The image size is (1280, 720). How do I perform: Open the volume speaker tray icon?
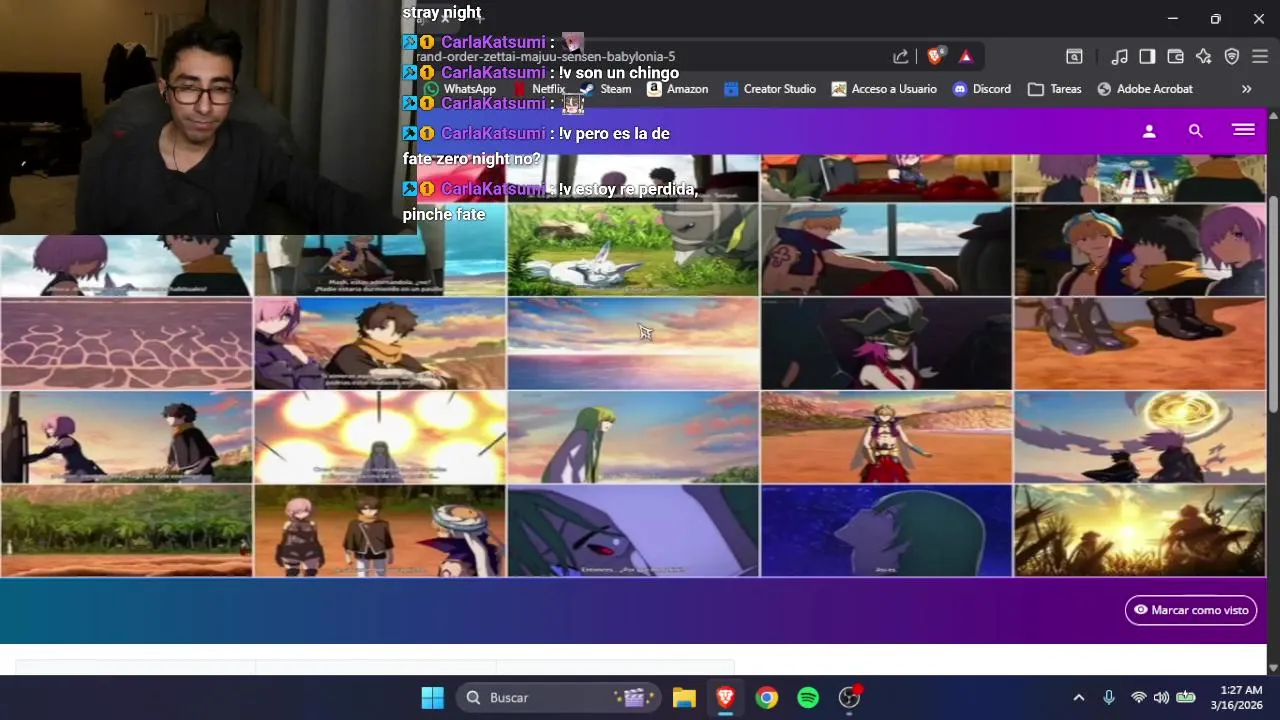click(x=1161, y=697)
